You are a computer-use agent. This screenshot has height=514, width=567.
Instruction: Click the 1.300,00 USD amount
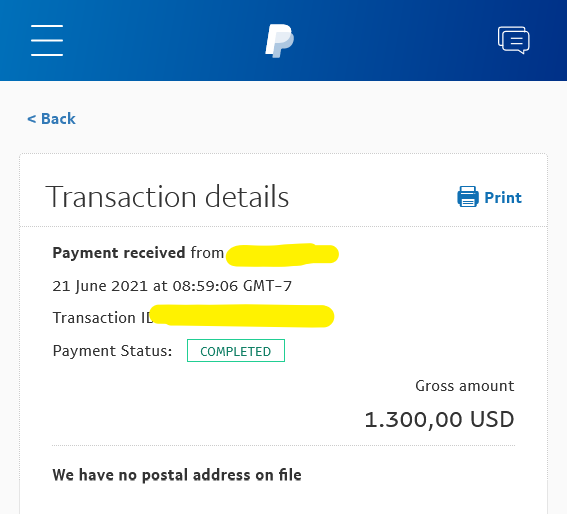coord(439,420)
